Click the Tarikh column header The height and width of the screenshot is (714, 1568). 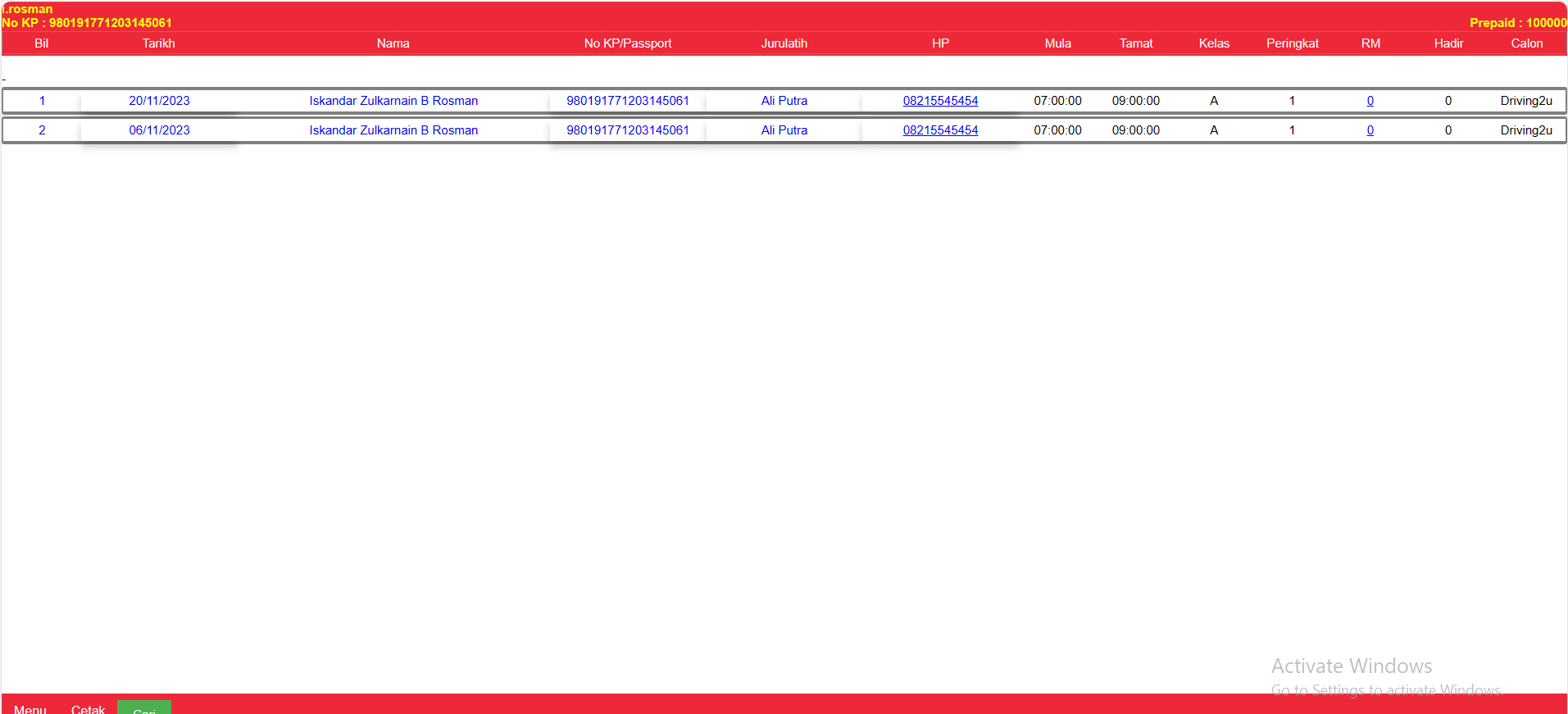[x=158, y=43]
